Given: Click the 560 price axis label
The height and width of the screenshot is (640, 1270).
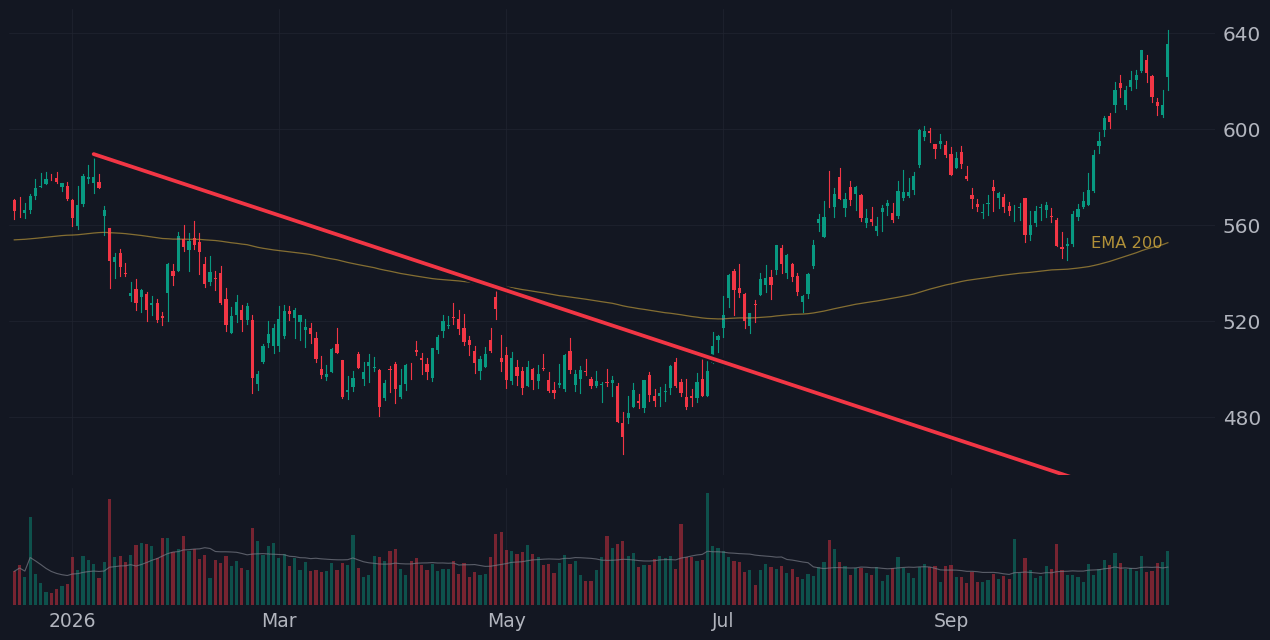Looking at the screenshot, I should [1241, 226].
